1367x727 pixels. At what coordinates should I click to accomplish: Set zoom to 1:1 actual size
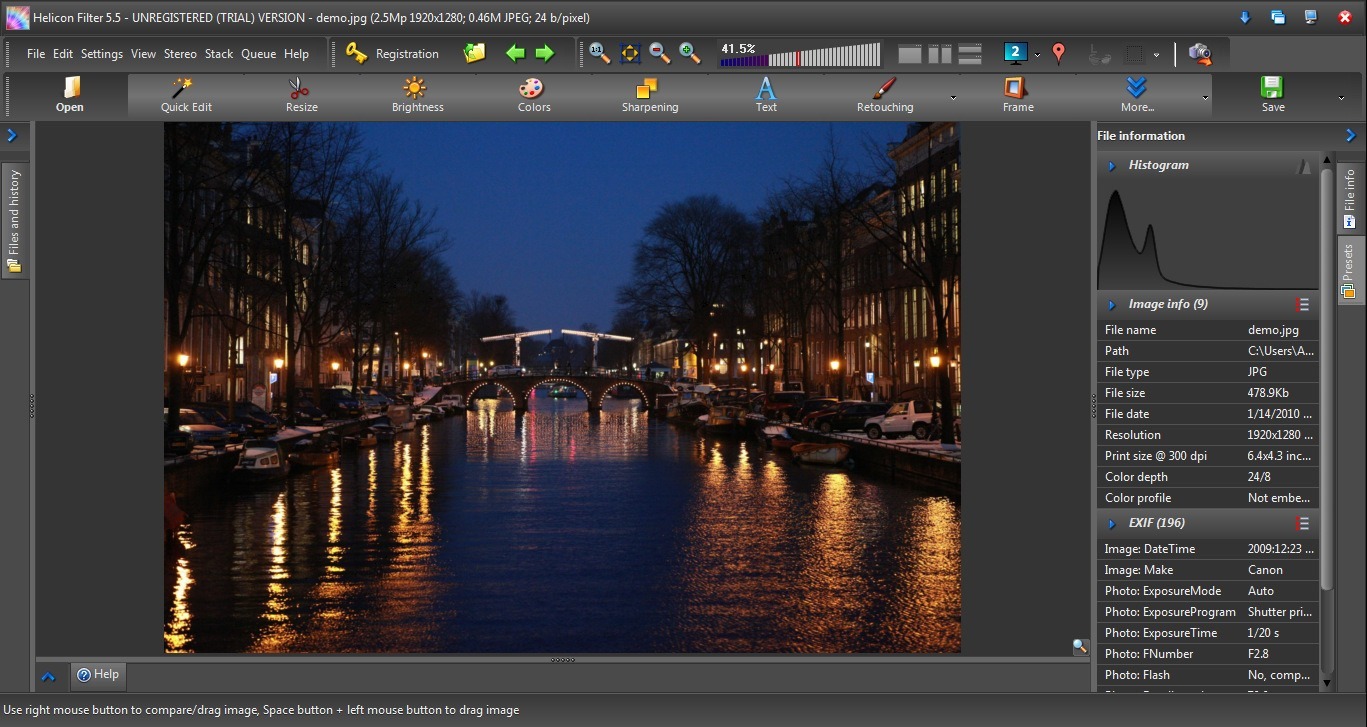click(x=599, y=53)
